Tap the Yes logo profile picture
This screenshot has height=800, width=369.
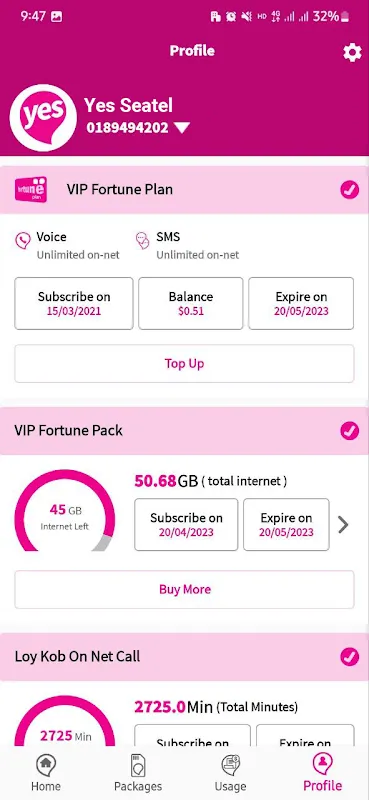[x=43, y=118]
